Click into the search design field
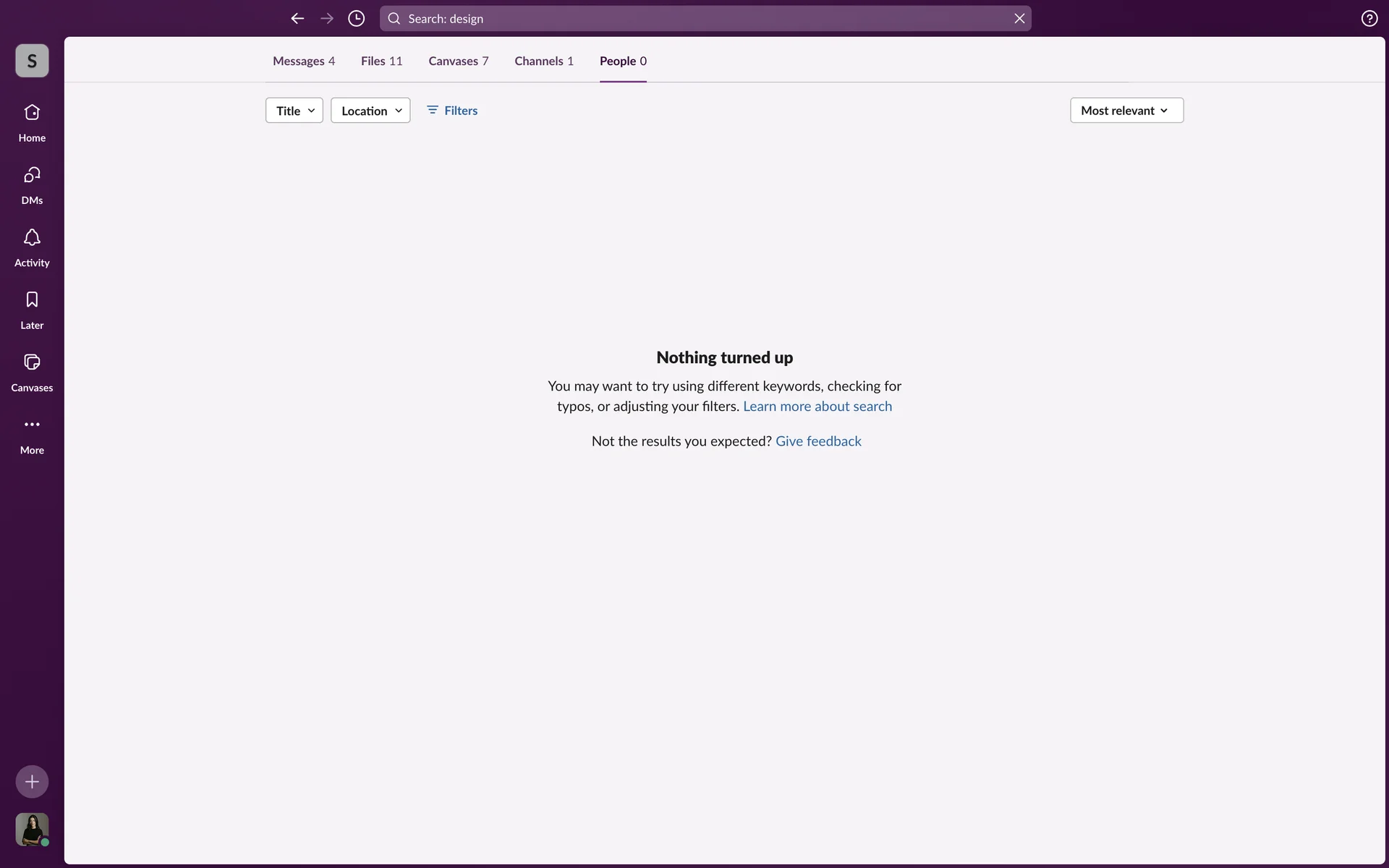Screen dimensions: 1389x868 pos(694,19)
